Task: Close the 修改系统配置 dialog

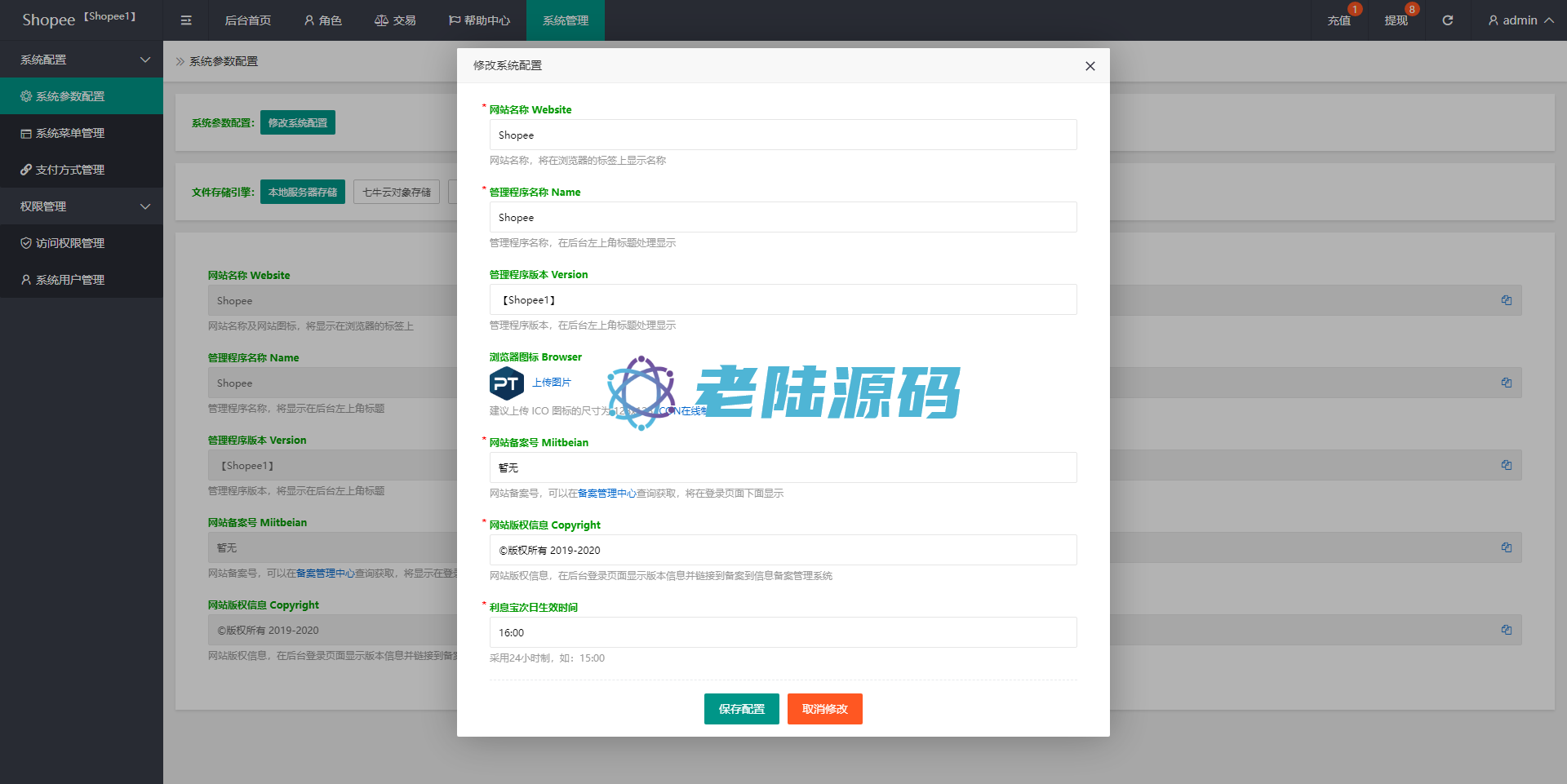Action: tap(1090, 66)
